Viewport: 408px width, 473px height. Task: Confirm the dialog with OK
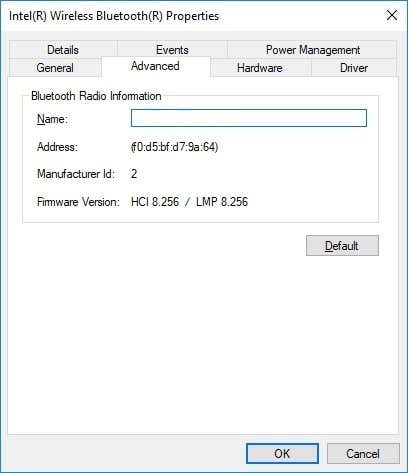point(282,453)
